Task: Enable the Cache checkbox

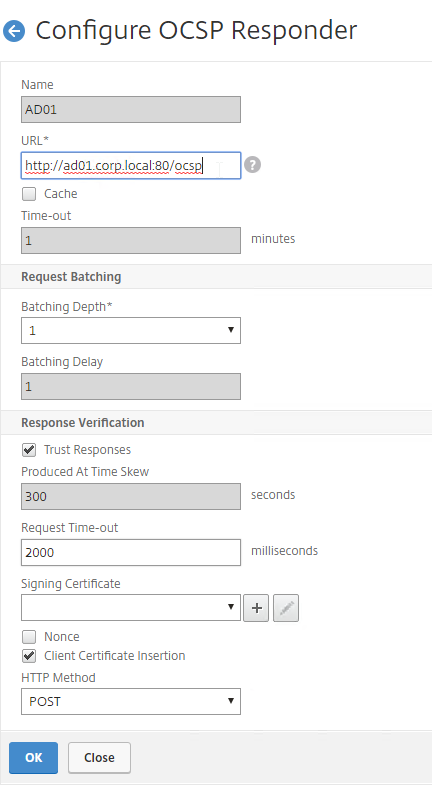Action: click(x=29, y=194)
